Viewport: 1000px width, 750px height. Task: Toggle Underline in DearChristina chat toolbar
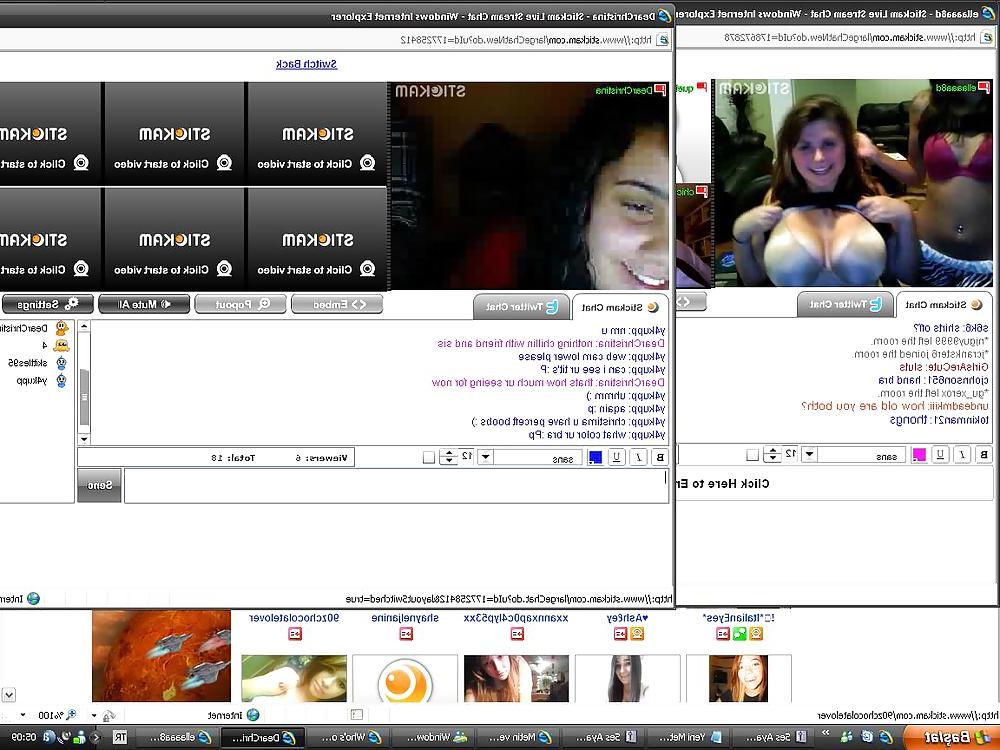[x=617, y=457]
